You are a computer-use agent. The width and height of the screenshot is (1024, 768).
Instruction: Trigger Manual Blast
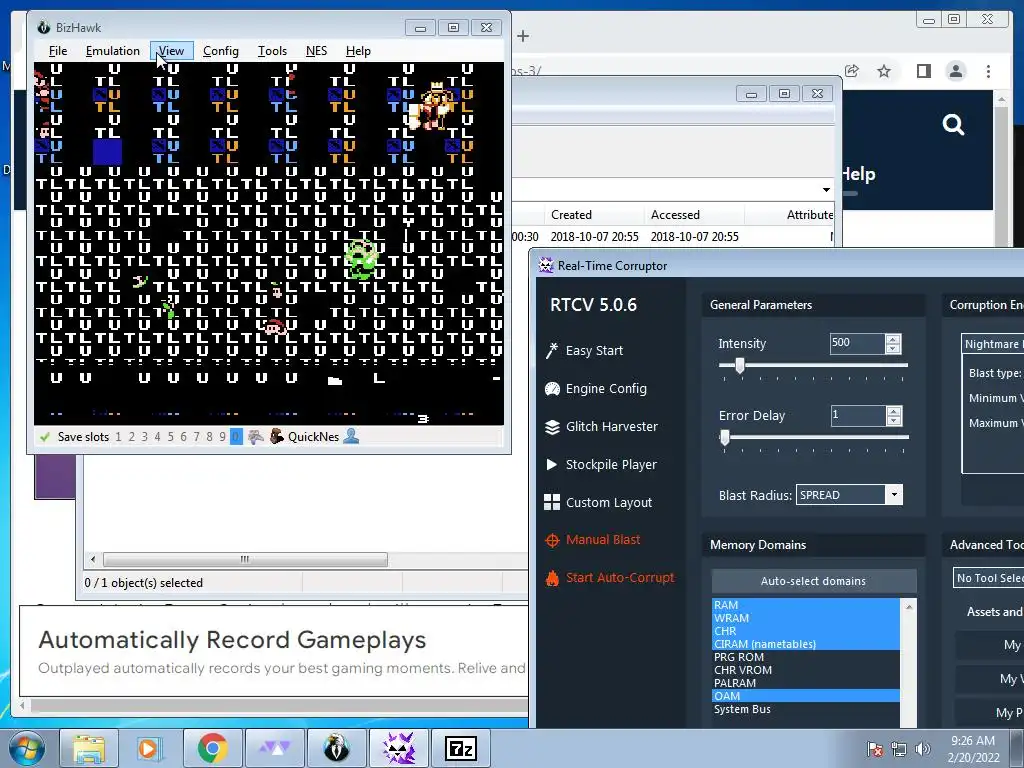pyautogui.click(x=603, y=539)
